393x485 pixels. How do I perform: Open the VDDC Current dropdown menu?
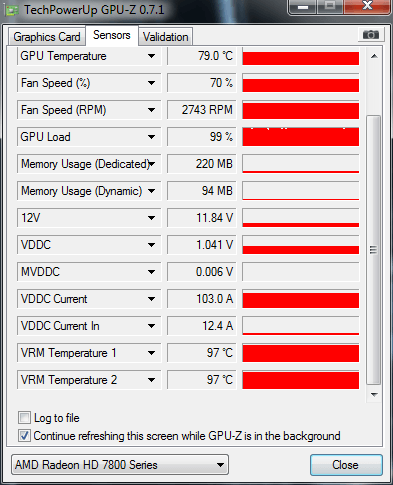point(151,299)
